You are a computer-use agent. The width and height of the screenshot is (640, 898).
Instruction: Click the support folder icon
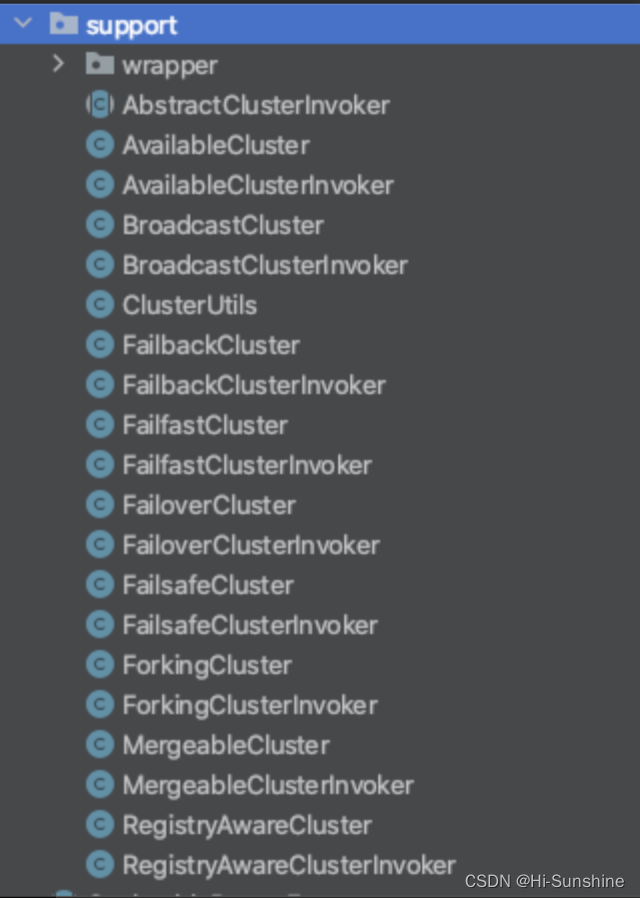pos(64,23)
